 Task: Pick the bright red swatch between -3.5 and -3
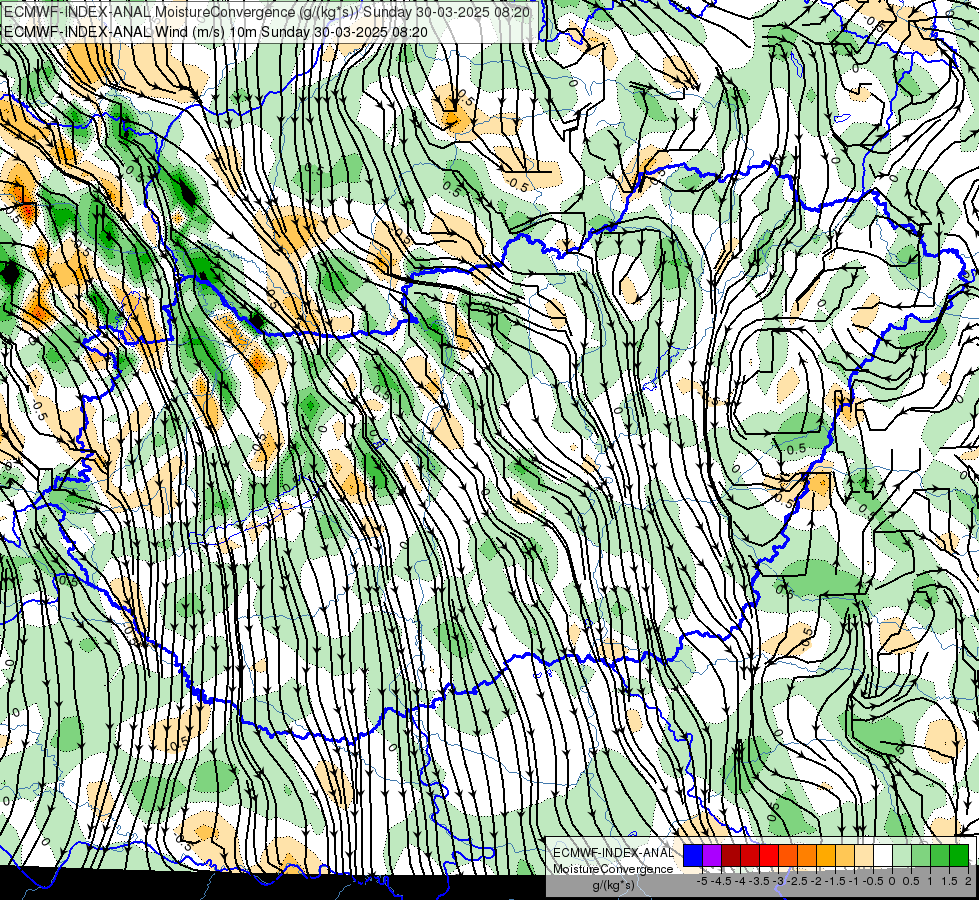(769, 855)
